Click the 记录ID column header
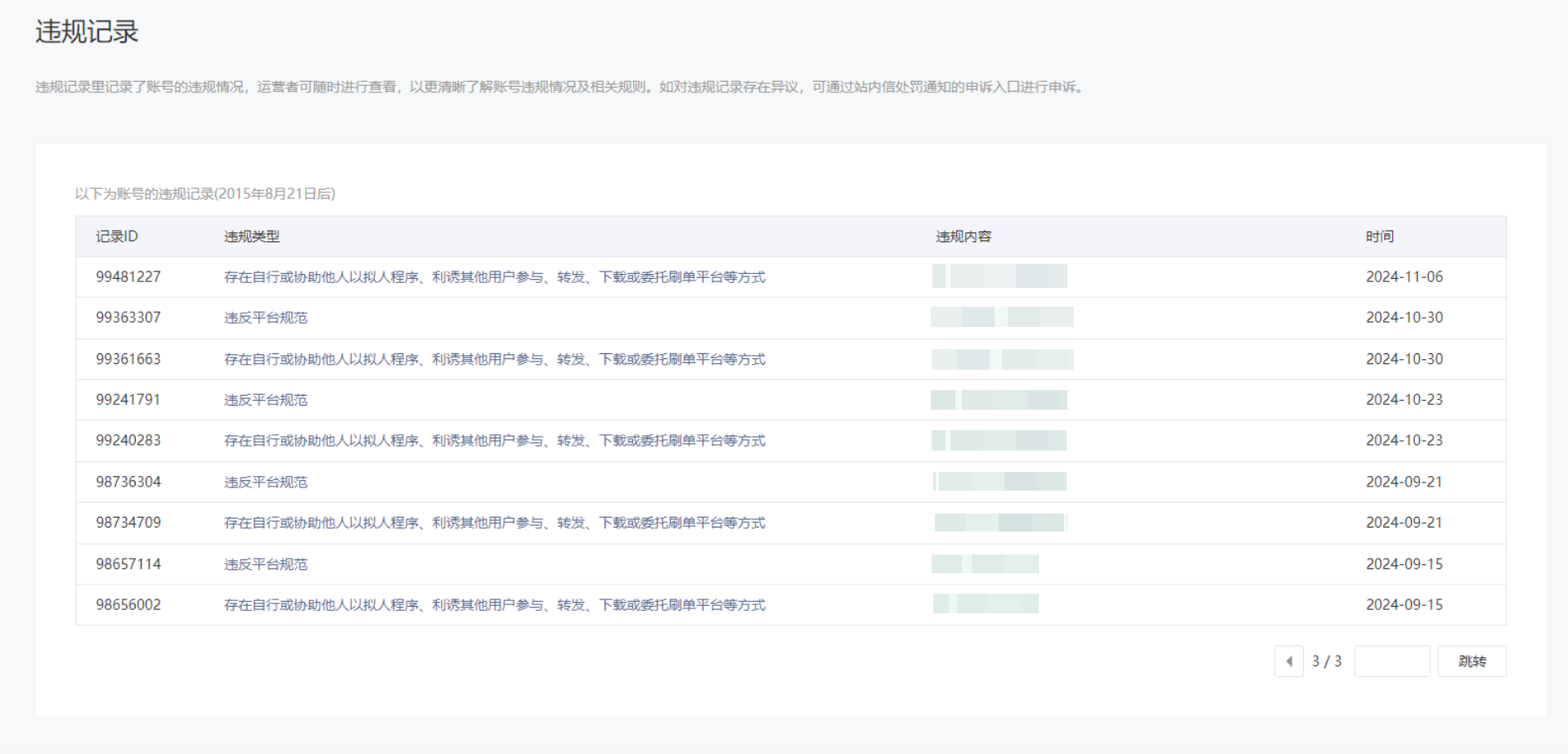 pyautogui.click(x=117, y=236)
